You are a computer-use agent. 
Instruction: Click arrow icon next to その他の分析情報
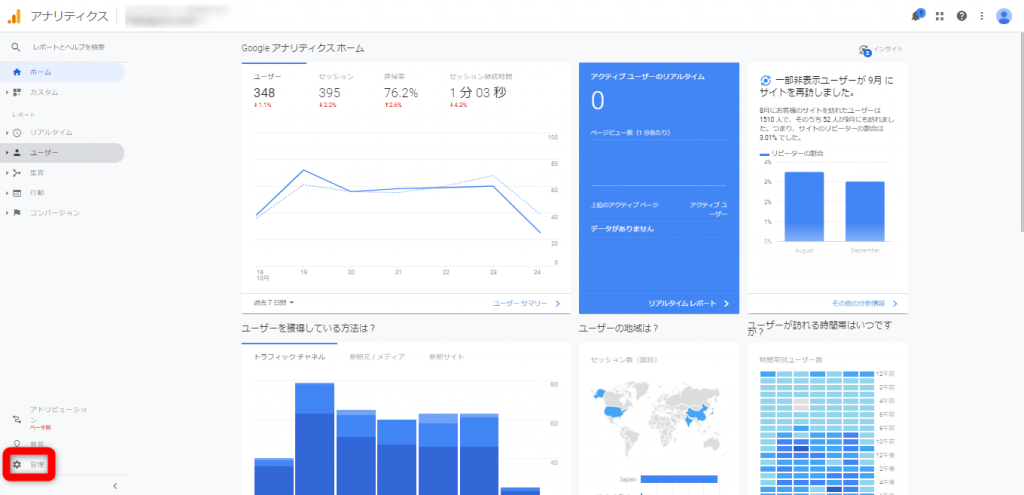895,304
